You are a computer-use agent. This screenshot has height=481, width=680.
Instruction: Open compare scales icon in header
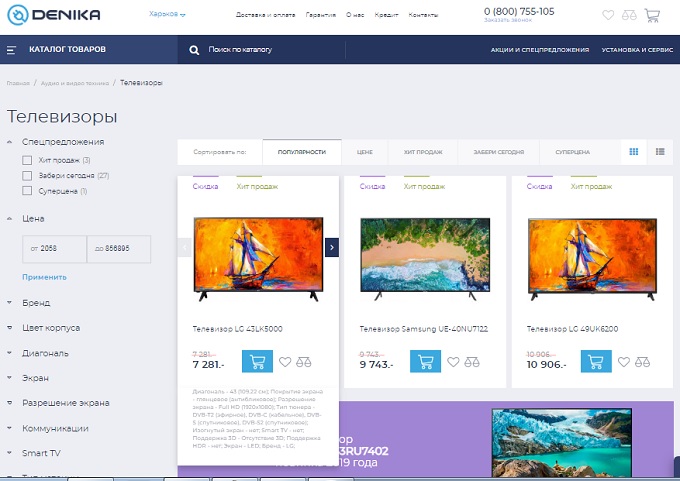629,16
